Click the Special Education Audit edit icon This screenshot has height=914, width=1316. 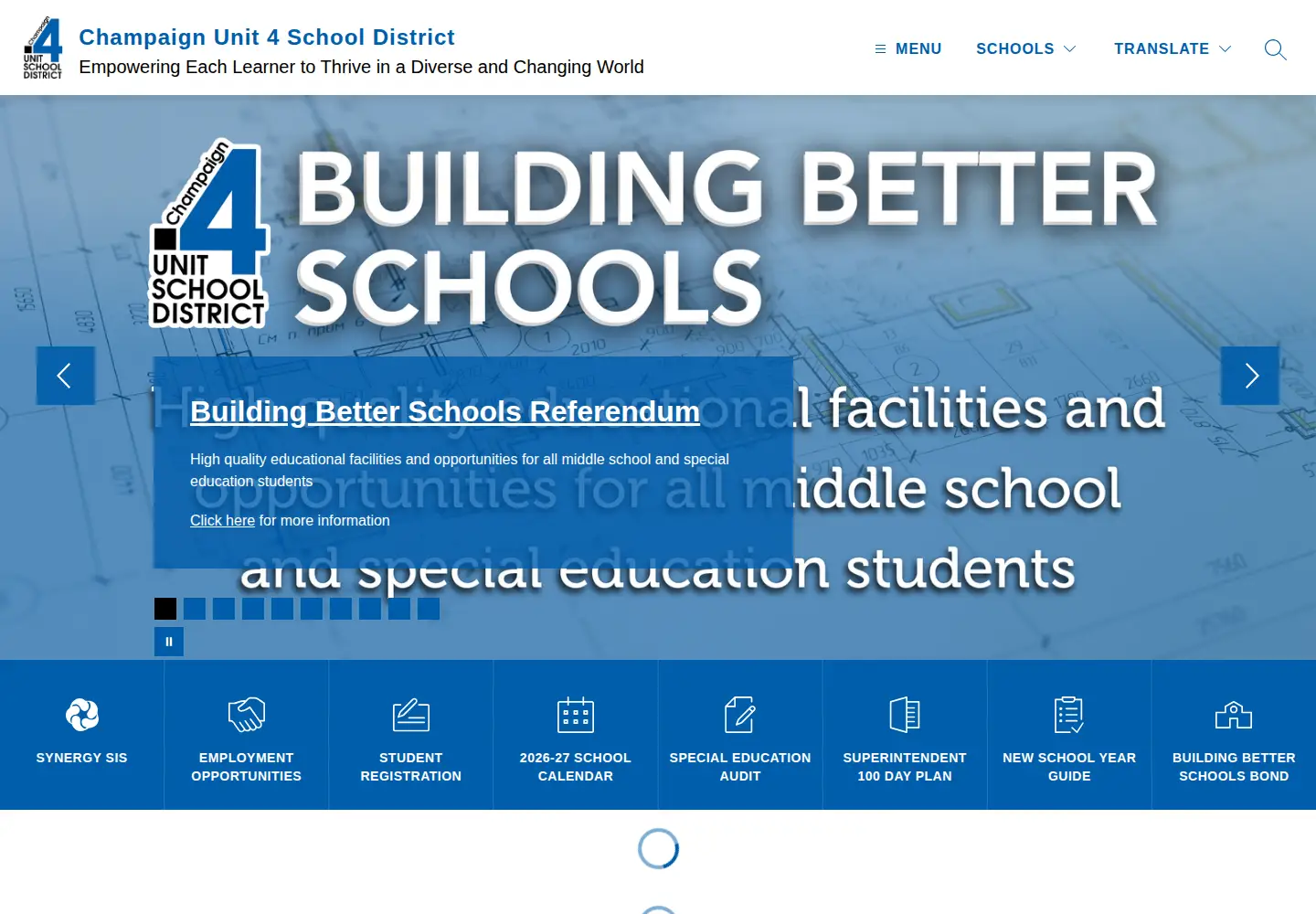tap(740, 715)
